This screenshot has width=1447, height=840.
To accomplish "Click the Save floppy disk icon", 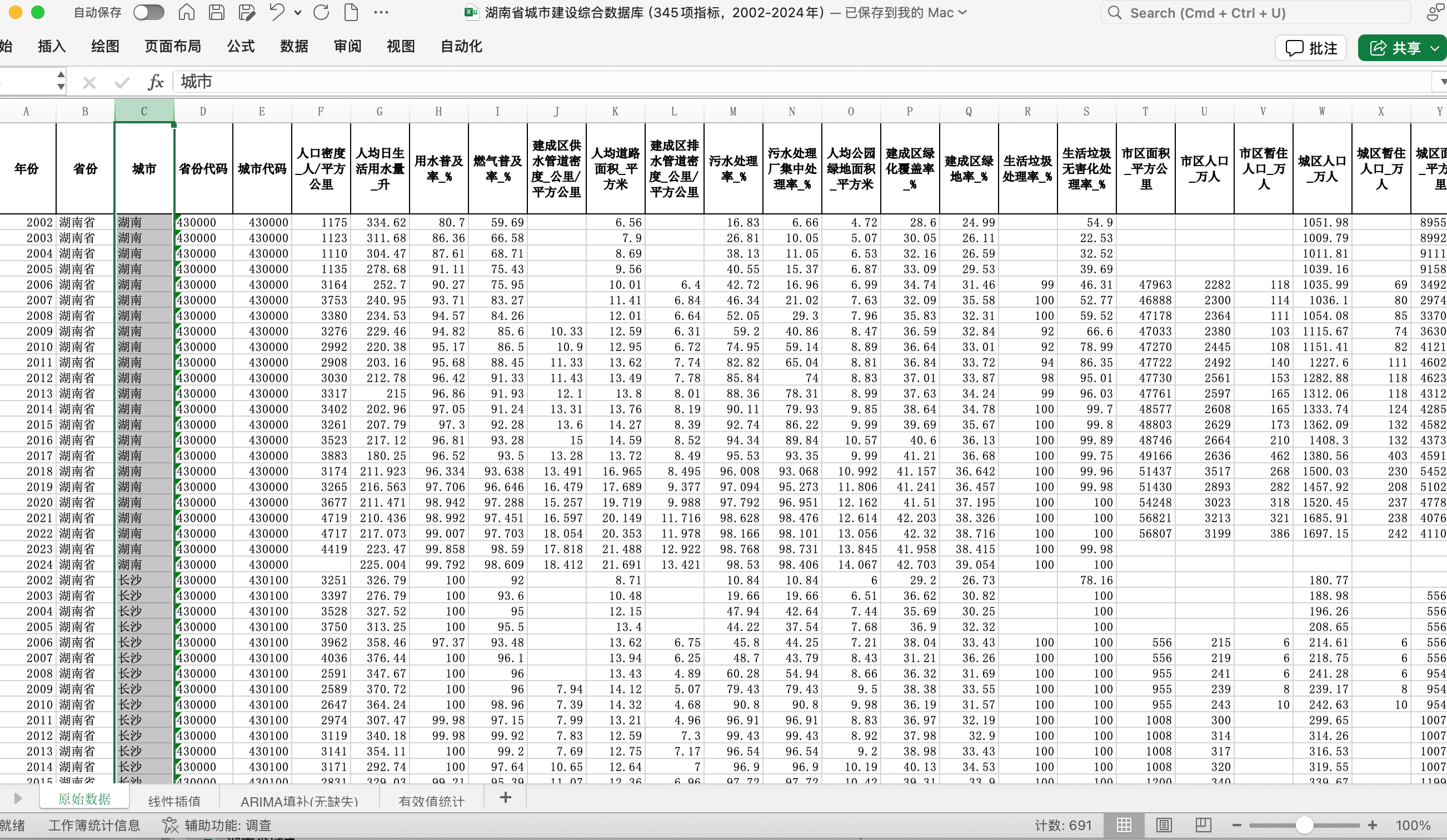I will 217,12.
